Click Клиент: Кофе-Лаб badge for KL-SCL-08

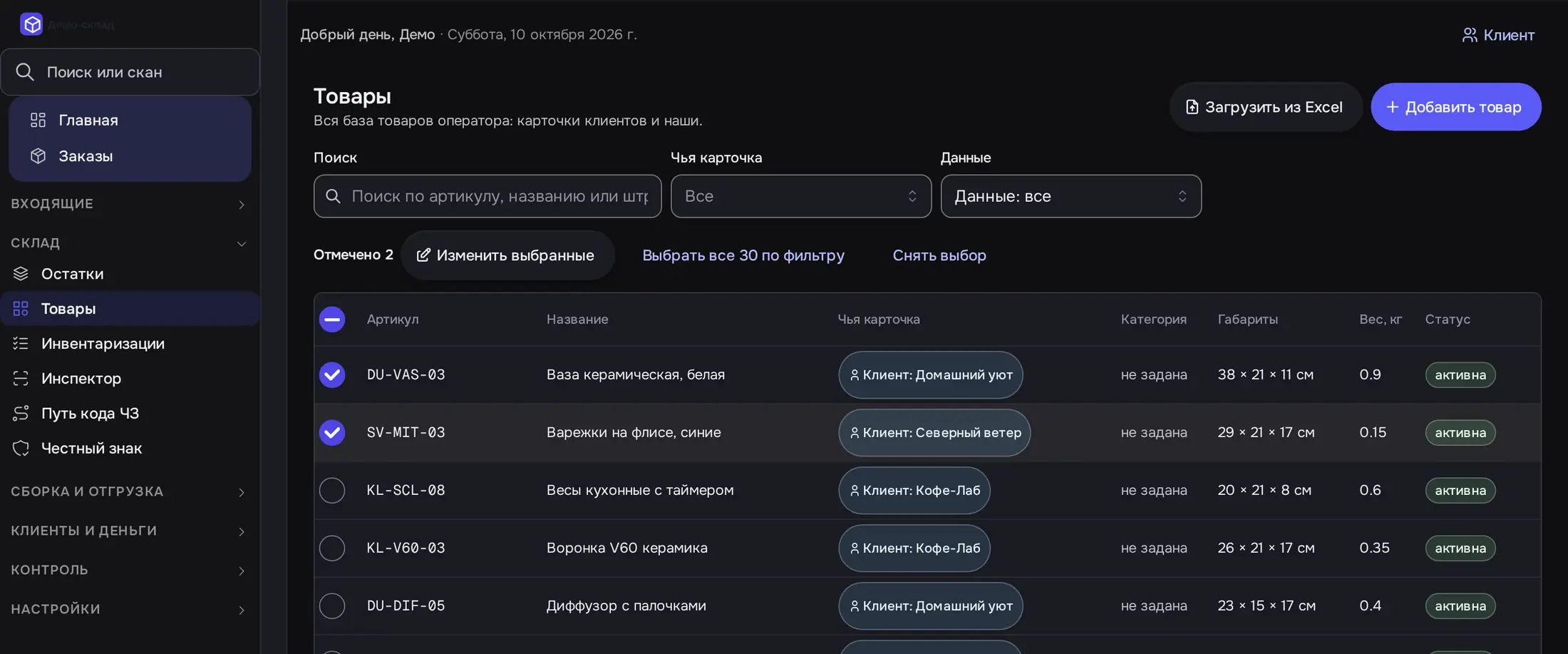click(914, 491)
